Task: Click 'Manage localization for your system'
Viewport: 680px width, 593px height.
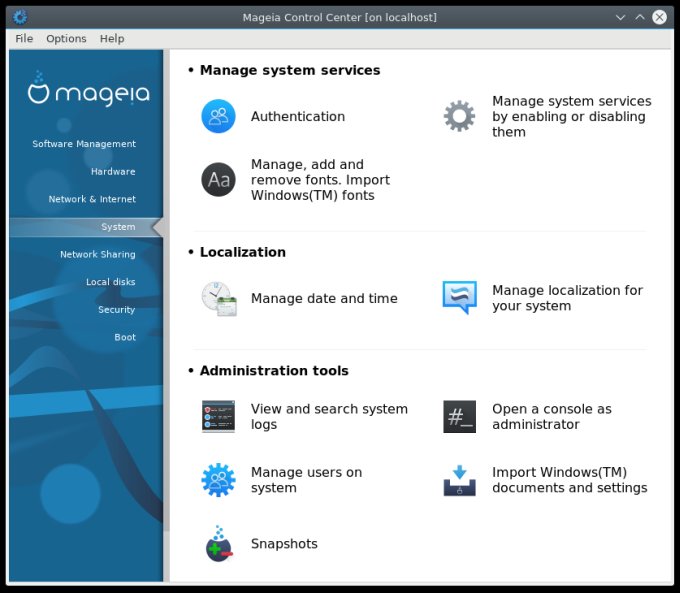Action: tap(567, 298)
